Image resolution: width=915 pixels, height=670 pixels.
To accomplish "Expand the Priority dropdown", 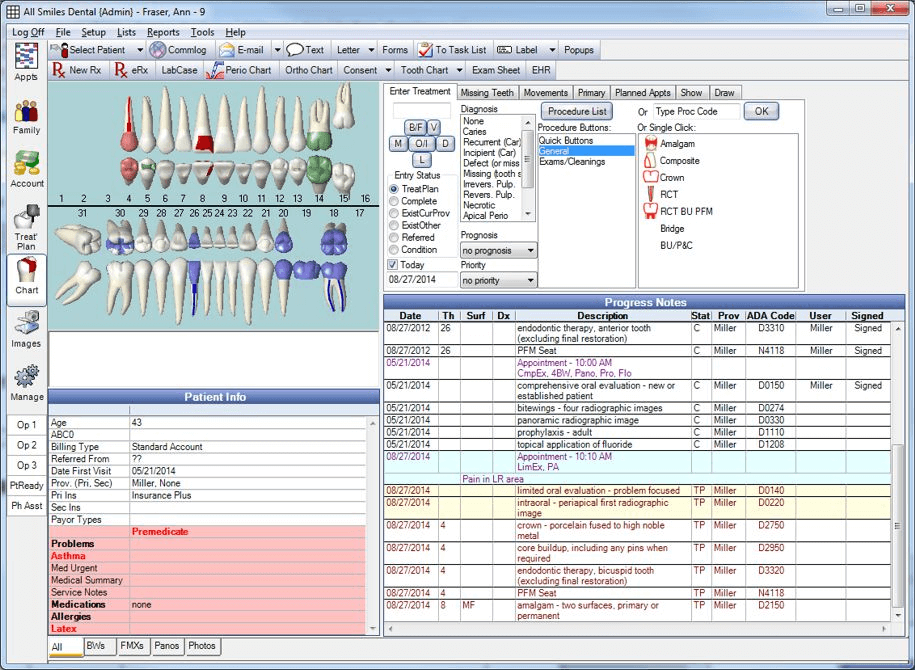I will [x=529, y=281].
